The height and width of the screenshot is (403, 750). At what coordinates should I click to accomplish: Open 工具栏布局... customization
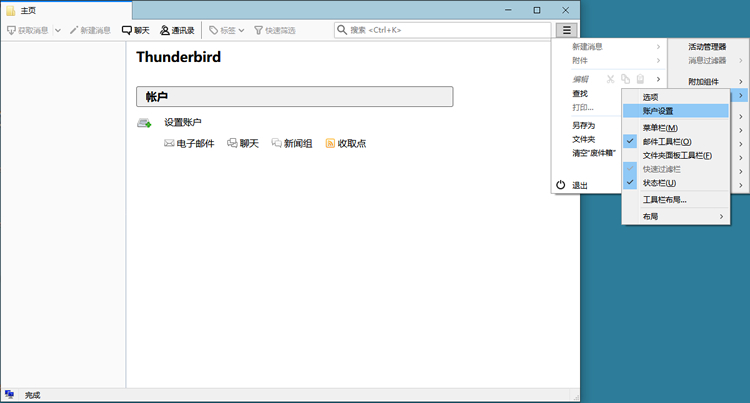point(676,200)
